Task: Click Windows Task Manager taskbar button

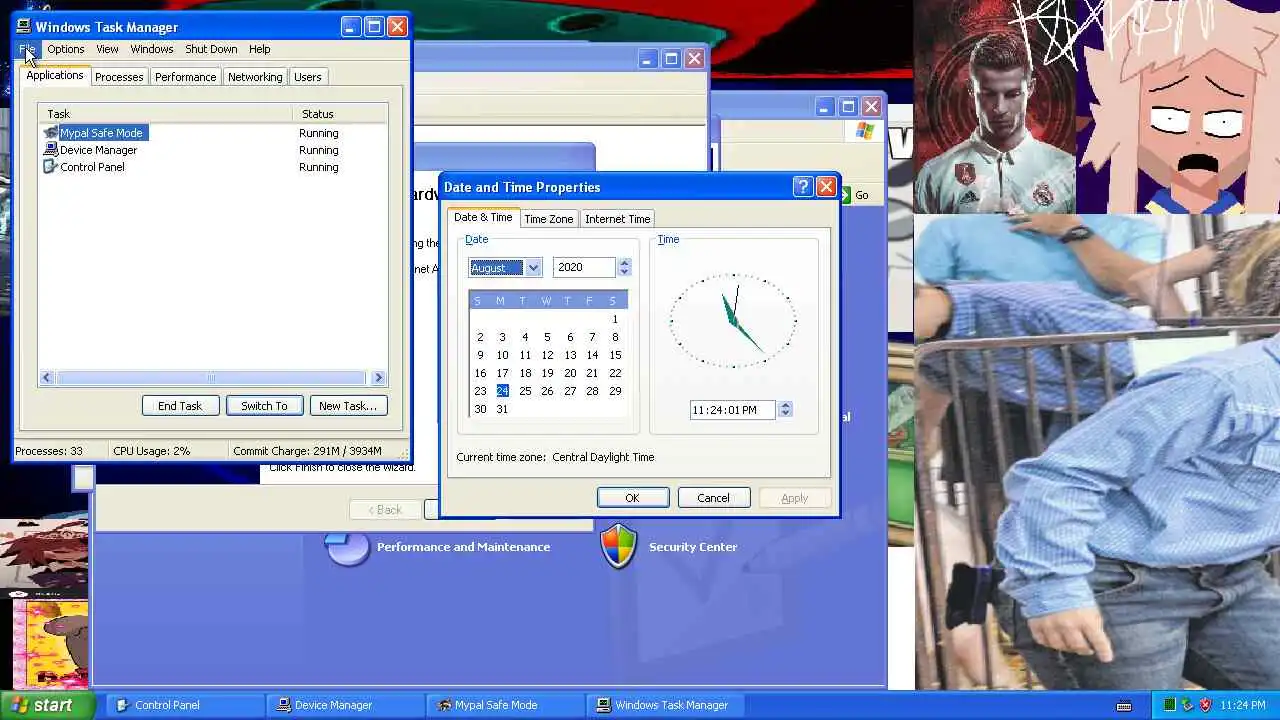Action: pyautogui.click(x=666, y=705)
